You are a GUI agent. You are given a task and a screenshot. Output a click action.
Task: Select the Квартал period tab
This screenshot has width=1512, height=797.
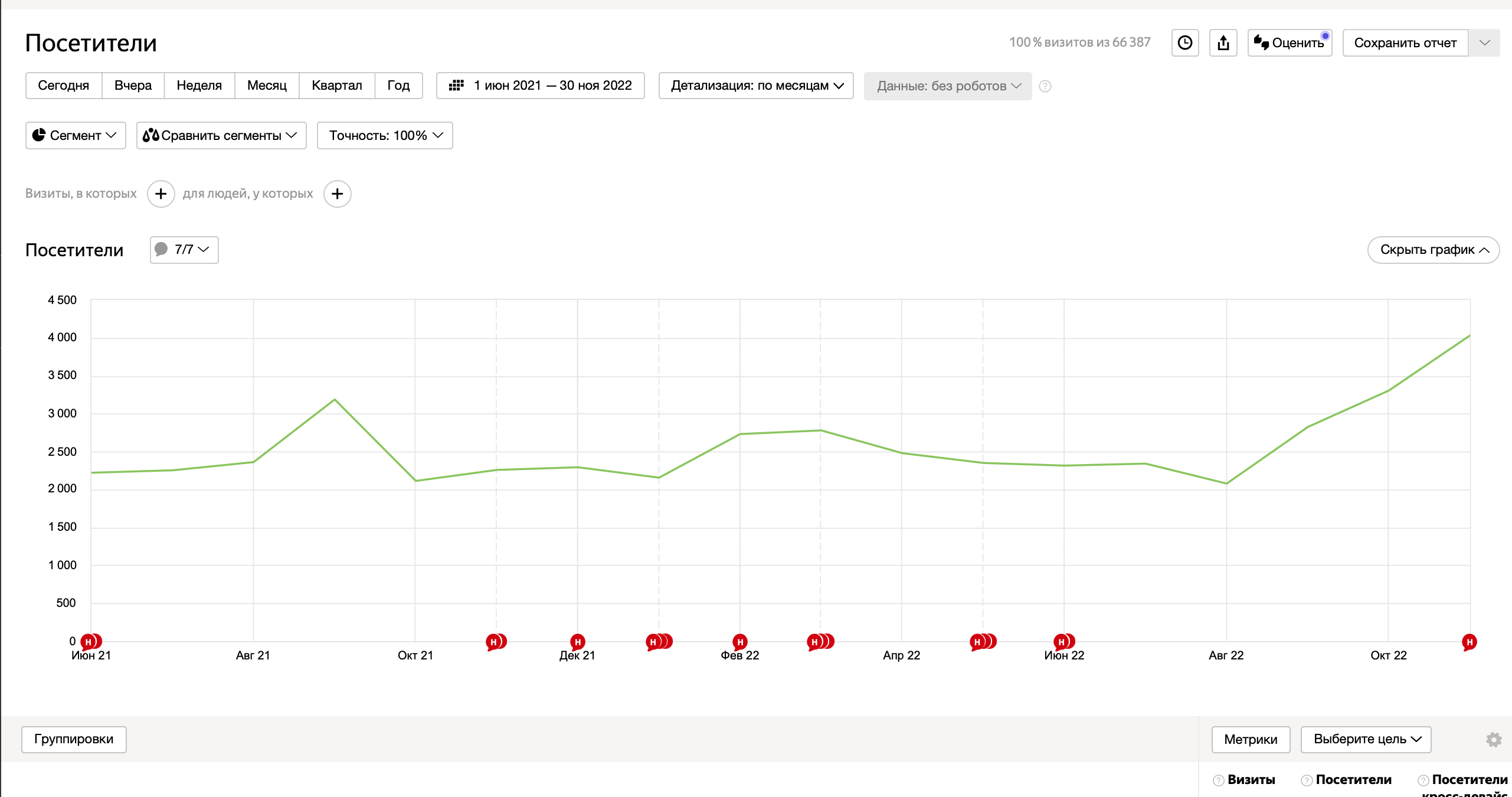point(336,86)
